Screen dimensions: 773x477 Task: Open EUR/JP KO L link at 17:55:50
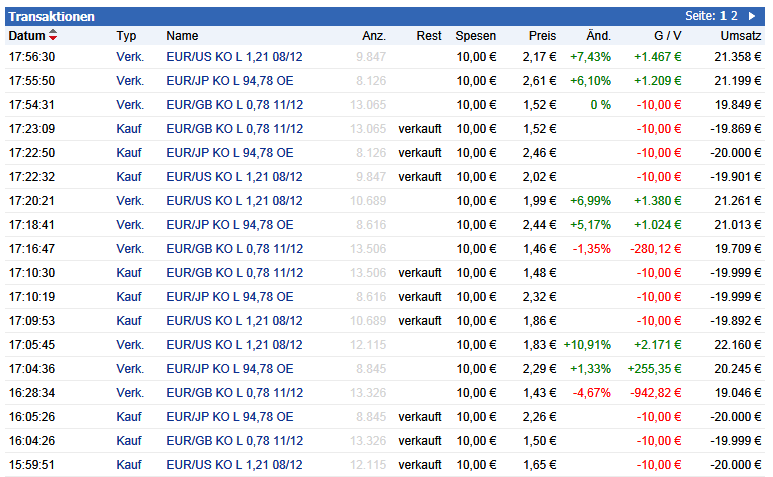coord(230,81)
